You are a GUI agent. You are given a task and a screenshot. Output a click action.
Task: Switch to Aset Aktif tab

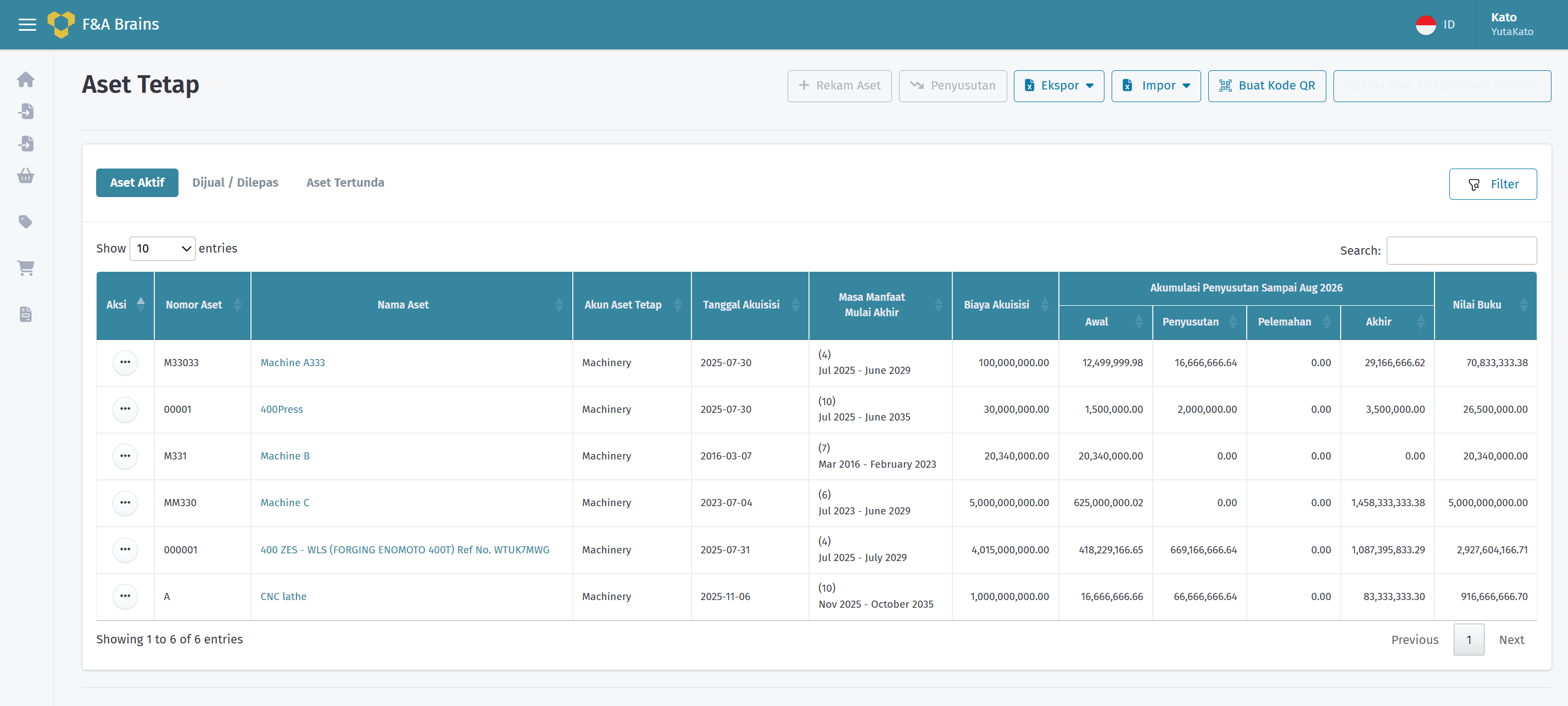137,183
